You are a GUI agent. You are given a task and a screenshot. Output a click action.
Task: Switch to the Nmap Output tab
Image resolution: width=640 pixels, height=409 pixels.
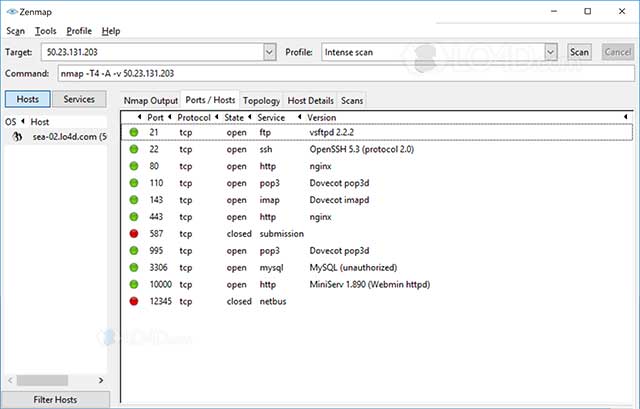click(151, 101)
